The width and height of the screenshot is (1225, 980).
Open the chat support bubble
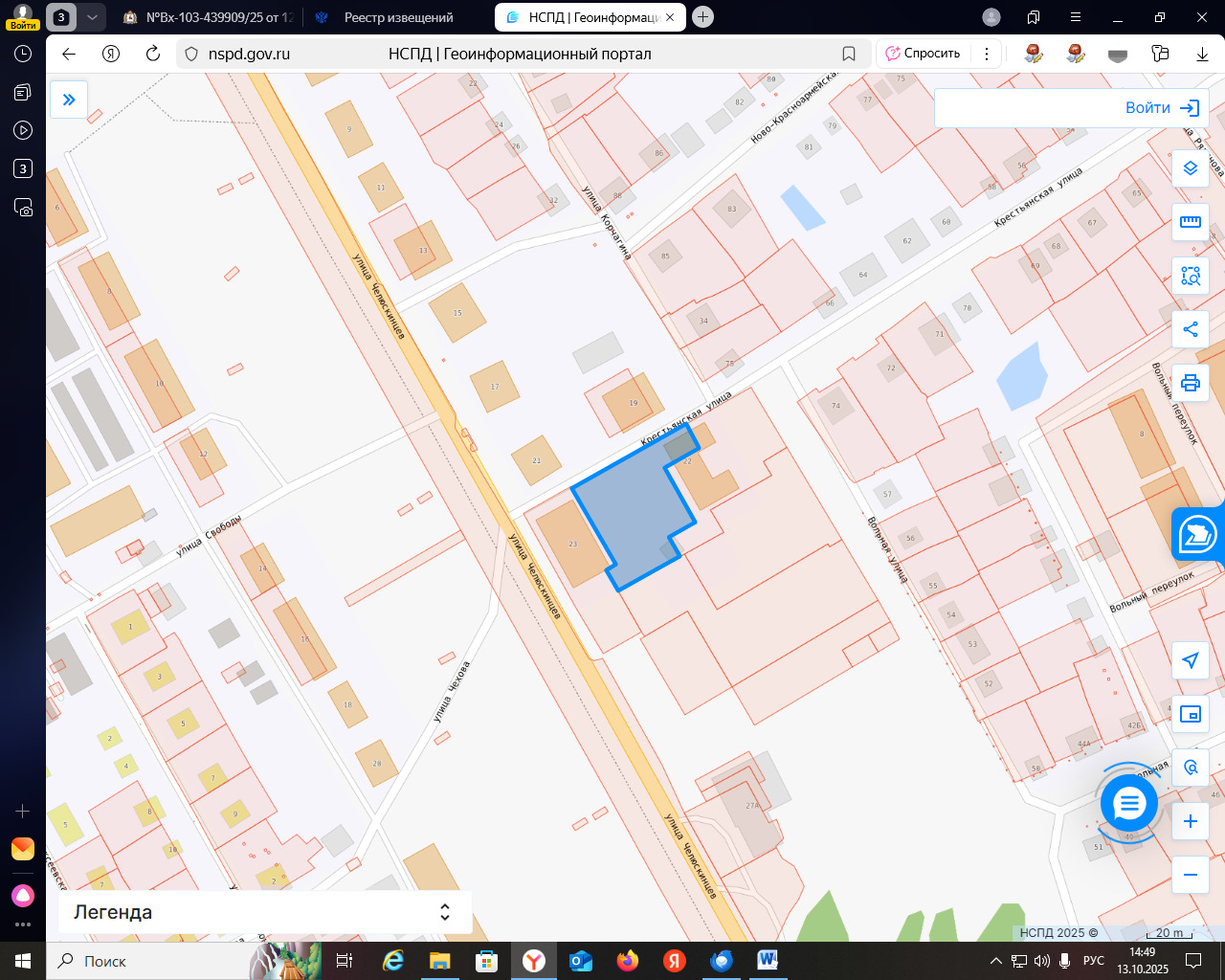coord(1129,803)
